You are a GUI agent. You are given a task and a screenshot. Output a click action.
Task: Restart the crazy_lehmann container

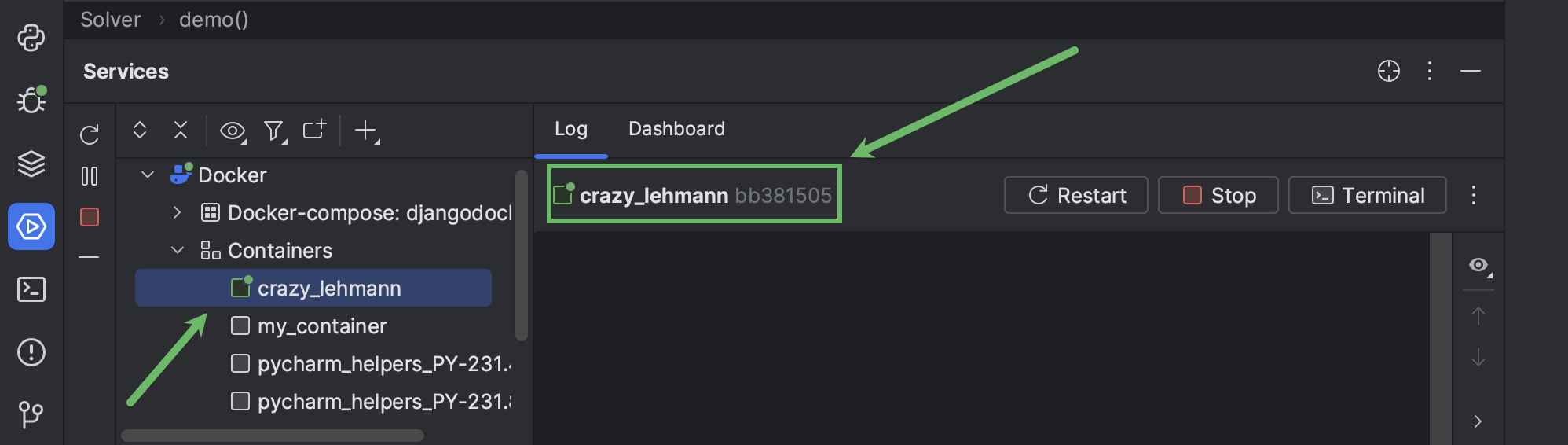click(x=1076, y=195)
